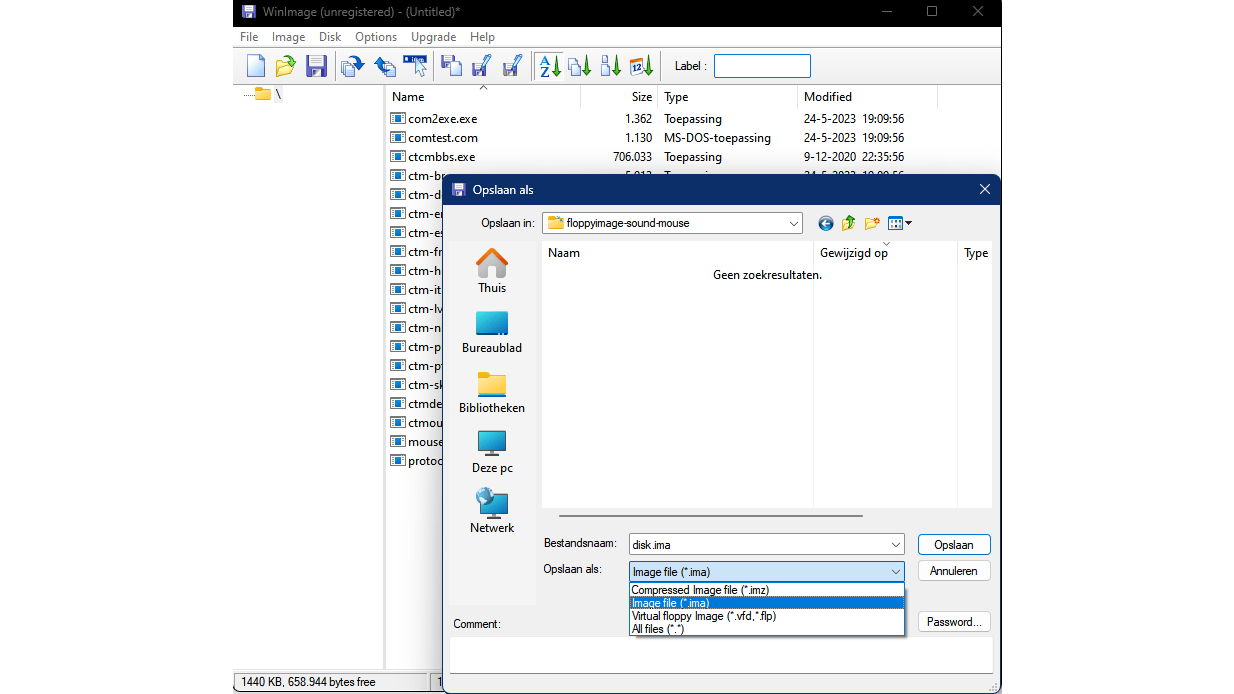Open Deze pc location

[492, 451]
